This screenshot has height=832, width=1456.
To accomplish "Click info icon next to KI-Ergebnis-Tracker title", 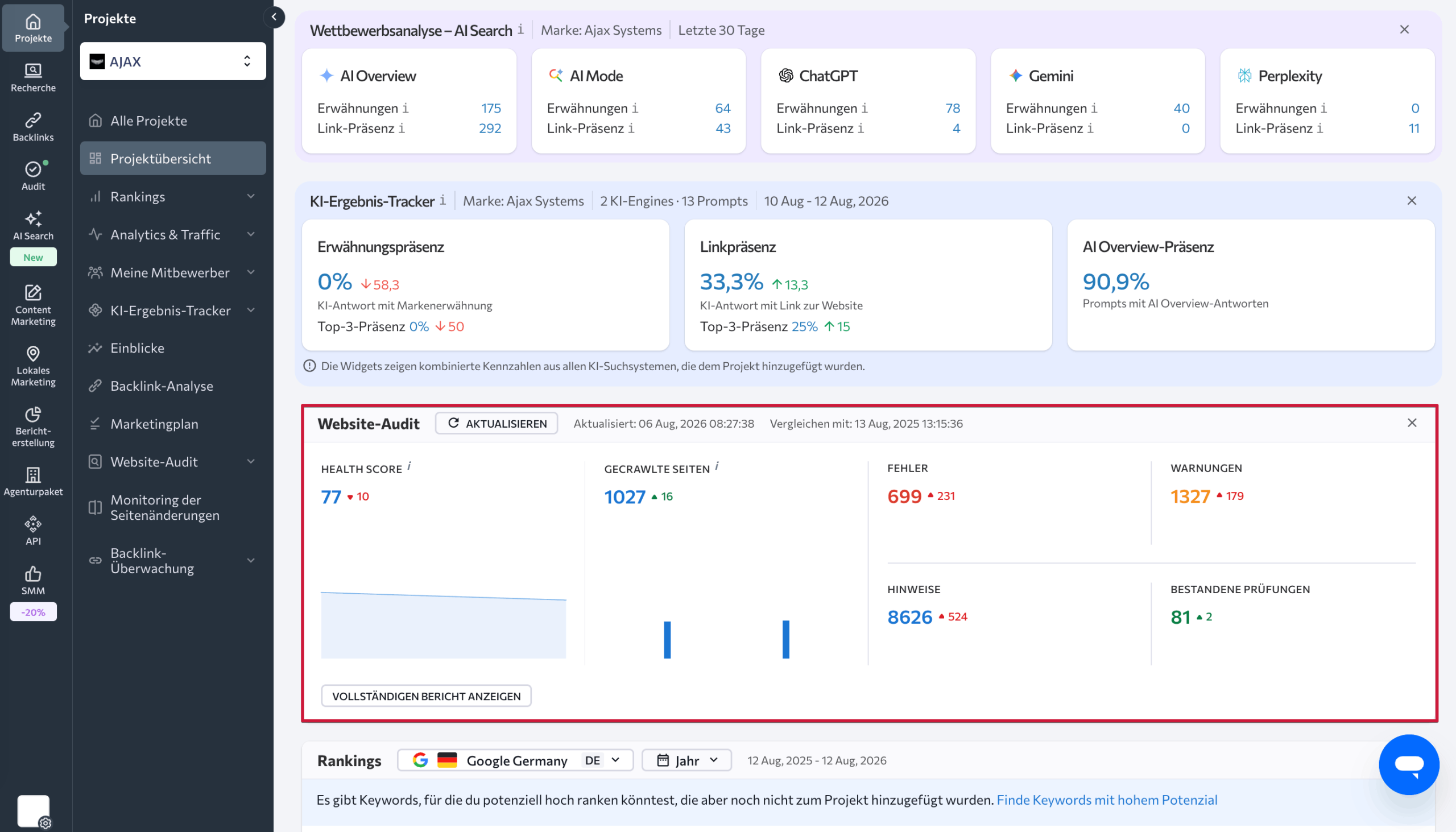I will click(443, 200).
